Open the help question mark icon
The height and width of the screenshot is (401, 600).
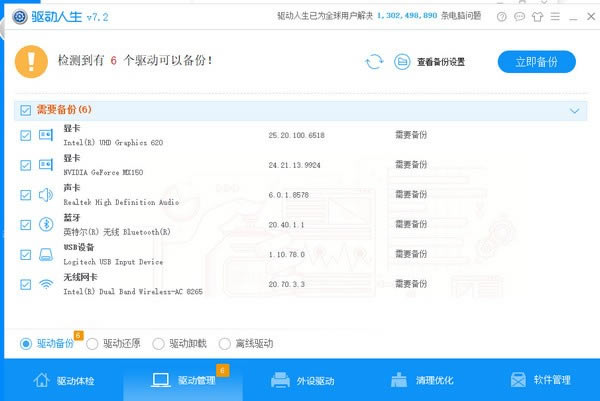point(501,16)
